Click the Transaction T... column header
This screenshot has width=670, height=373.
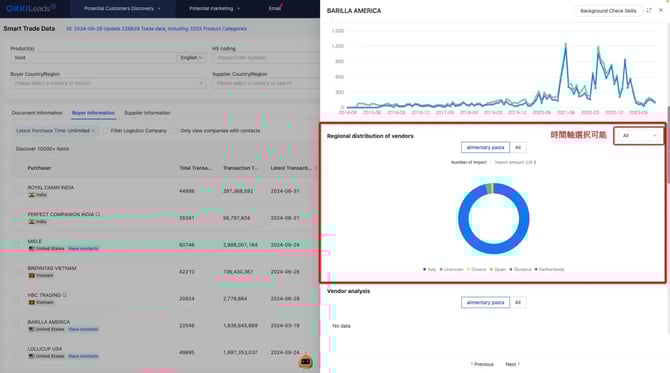(241, 168)
